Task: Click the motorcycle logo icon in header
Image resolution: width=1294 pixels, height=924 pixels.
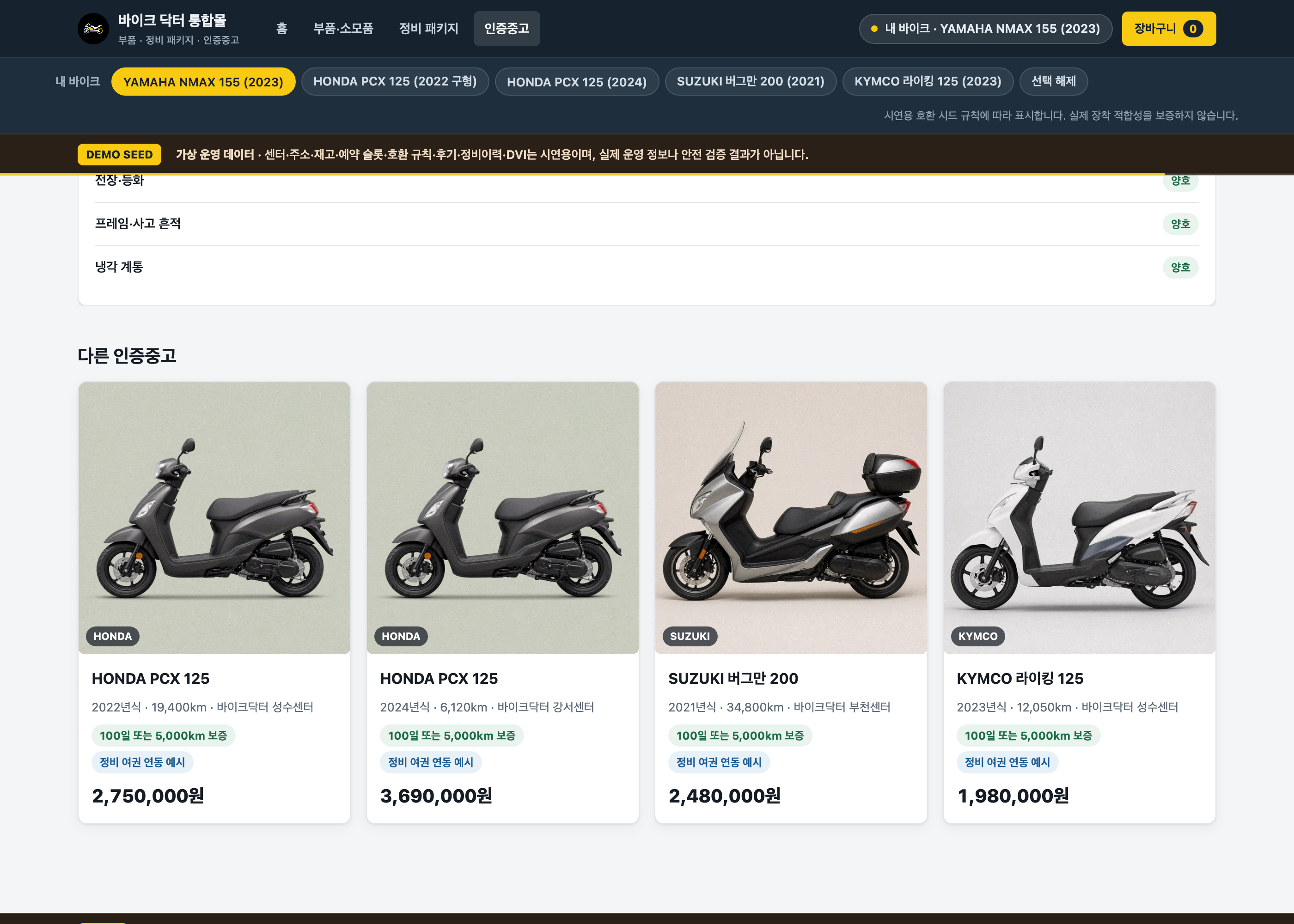Action: click(x=93, y=29)
